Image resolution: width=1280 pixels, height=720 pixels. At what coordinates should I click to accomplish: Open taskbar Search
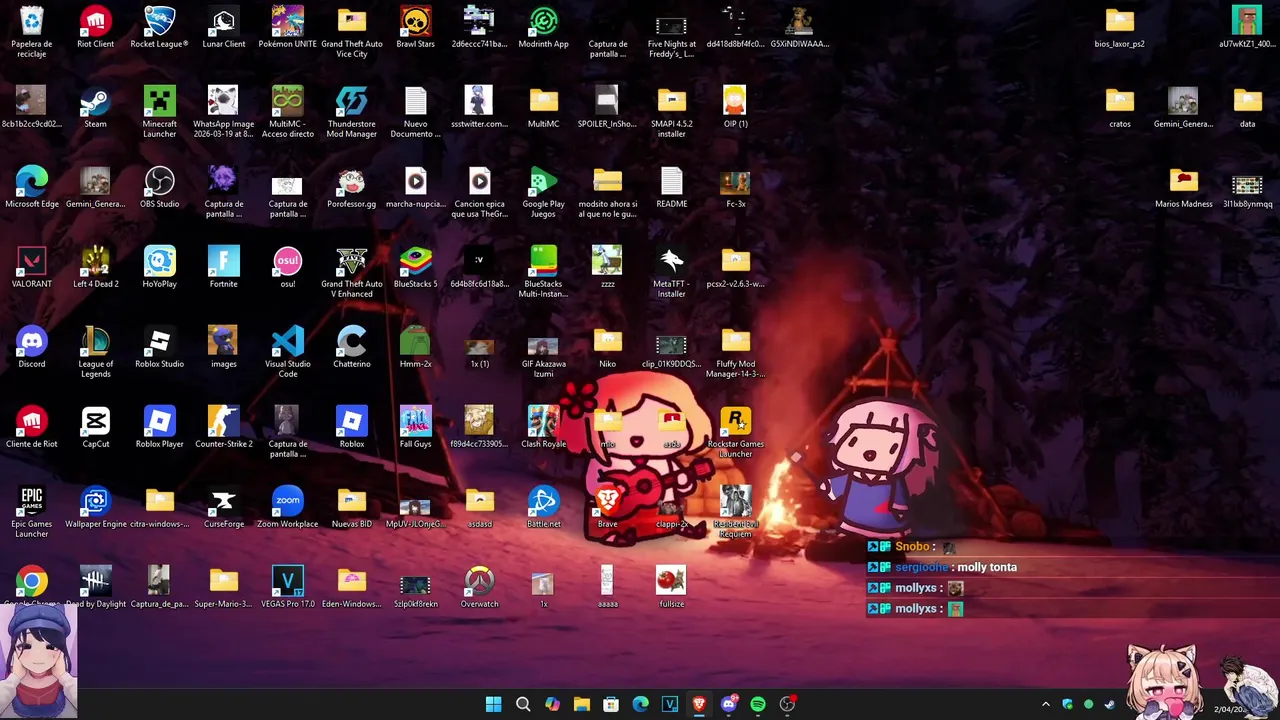(523, 704)
